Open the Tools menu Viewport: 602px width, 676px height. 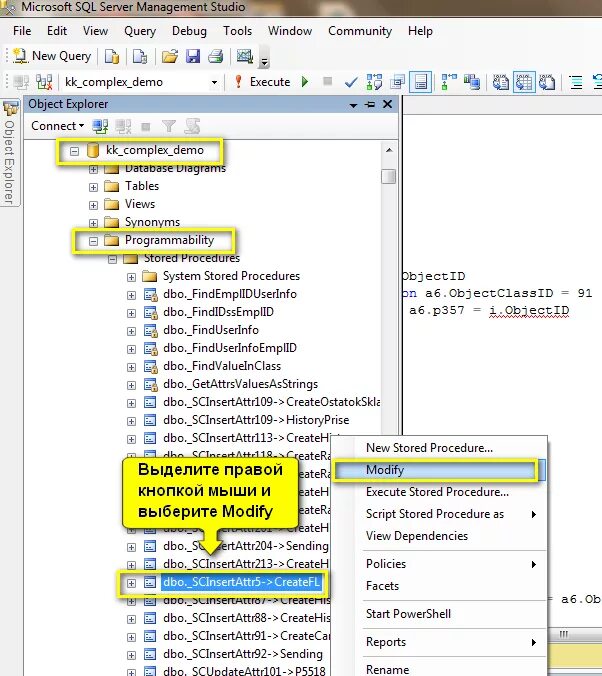237,31
